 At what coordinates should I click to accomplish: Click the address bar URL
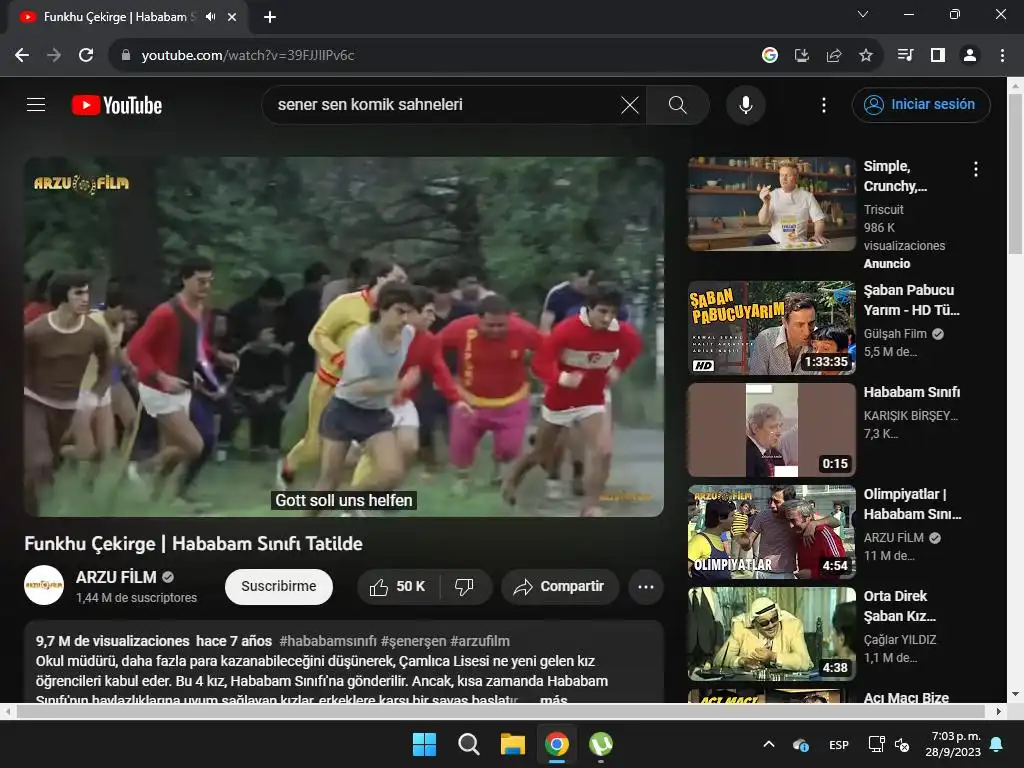point(248,55)
